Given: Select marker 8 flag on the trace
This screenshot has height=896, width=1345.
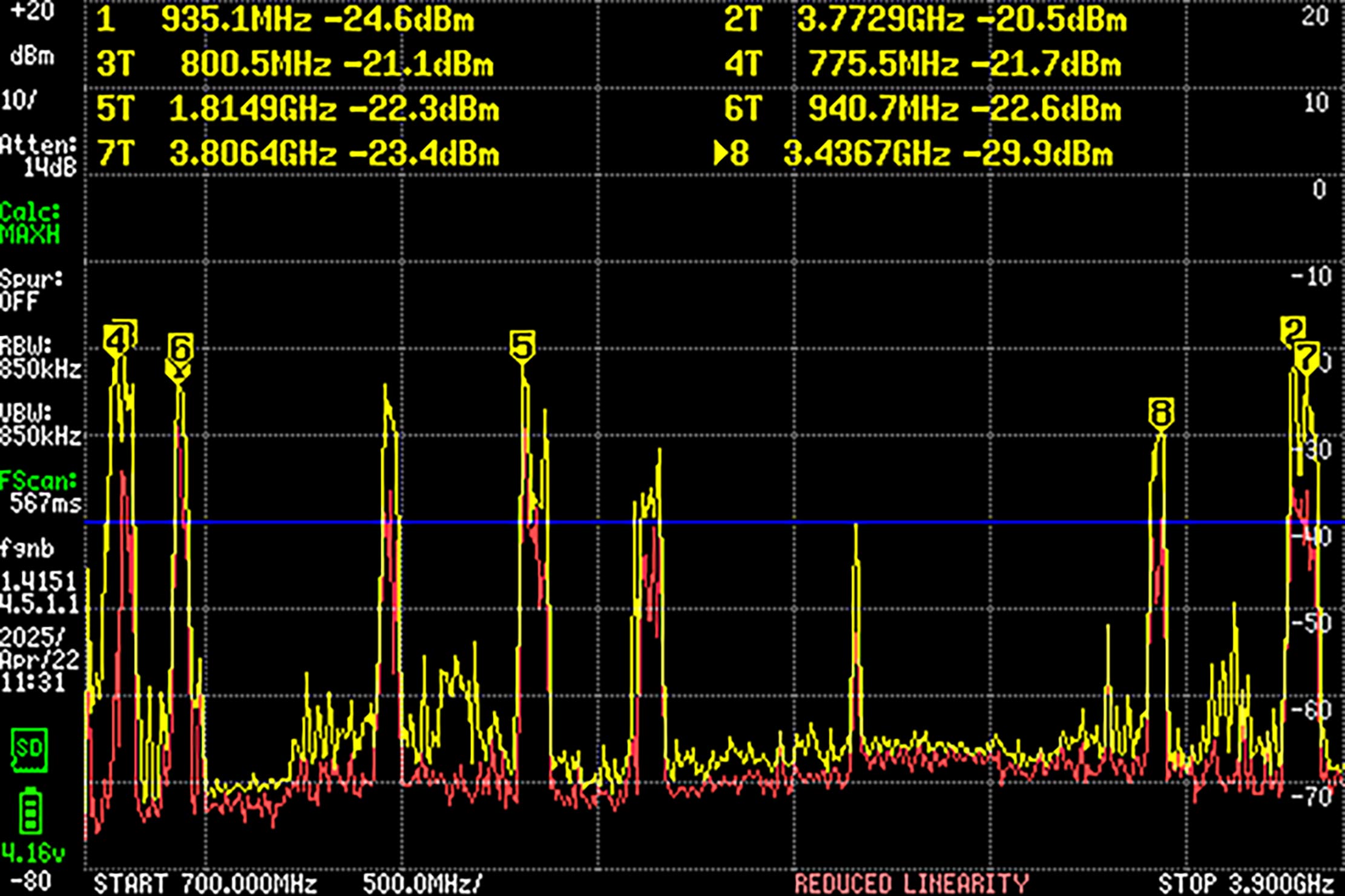Looking at the screenshot, I should tap(1160, 411).
